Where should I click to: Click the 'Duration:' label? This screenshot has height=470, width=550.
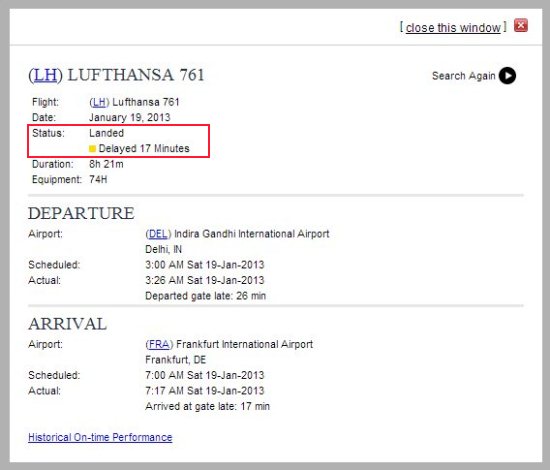[x=53, y=164]
